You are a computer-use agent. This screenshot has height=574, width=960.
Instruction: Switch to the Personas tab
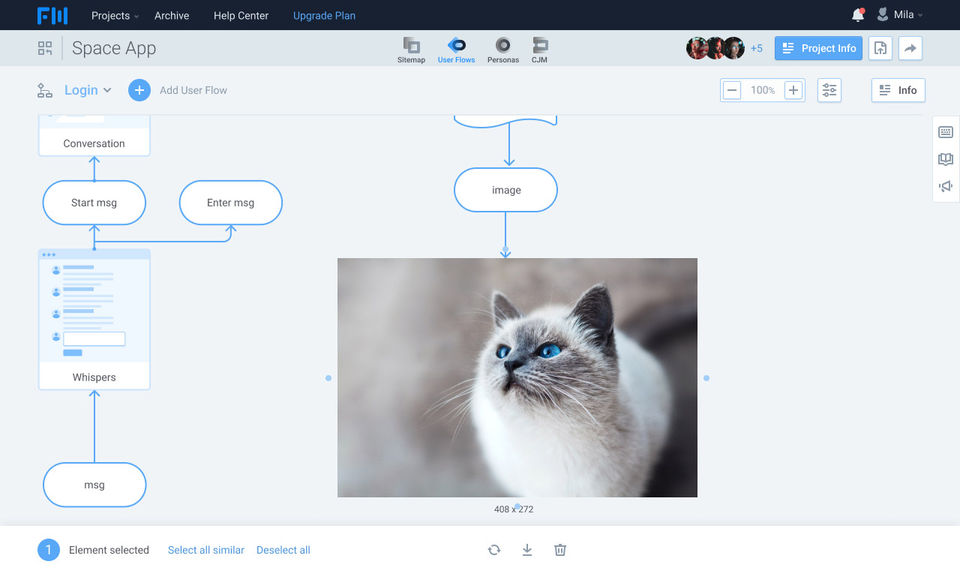tap(503, 50)
